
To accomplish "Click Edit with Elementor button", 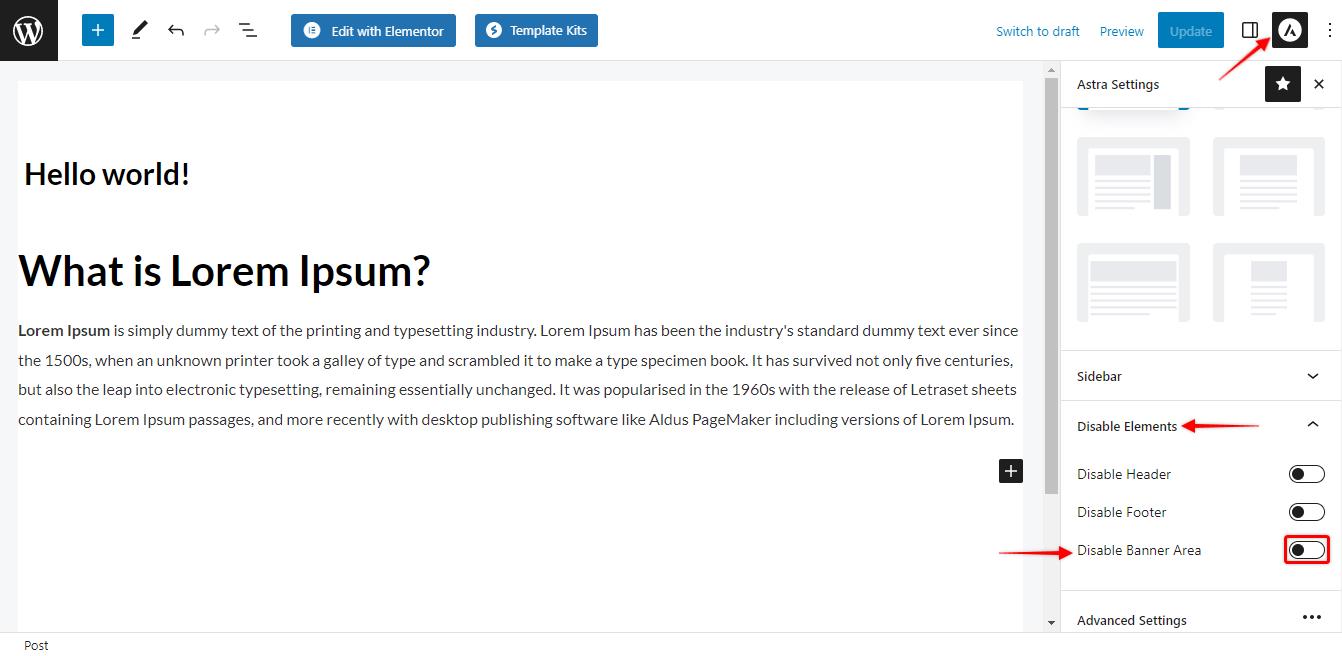I will (x=374, y=30).
